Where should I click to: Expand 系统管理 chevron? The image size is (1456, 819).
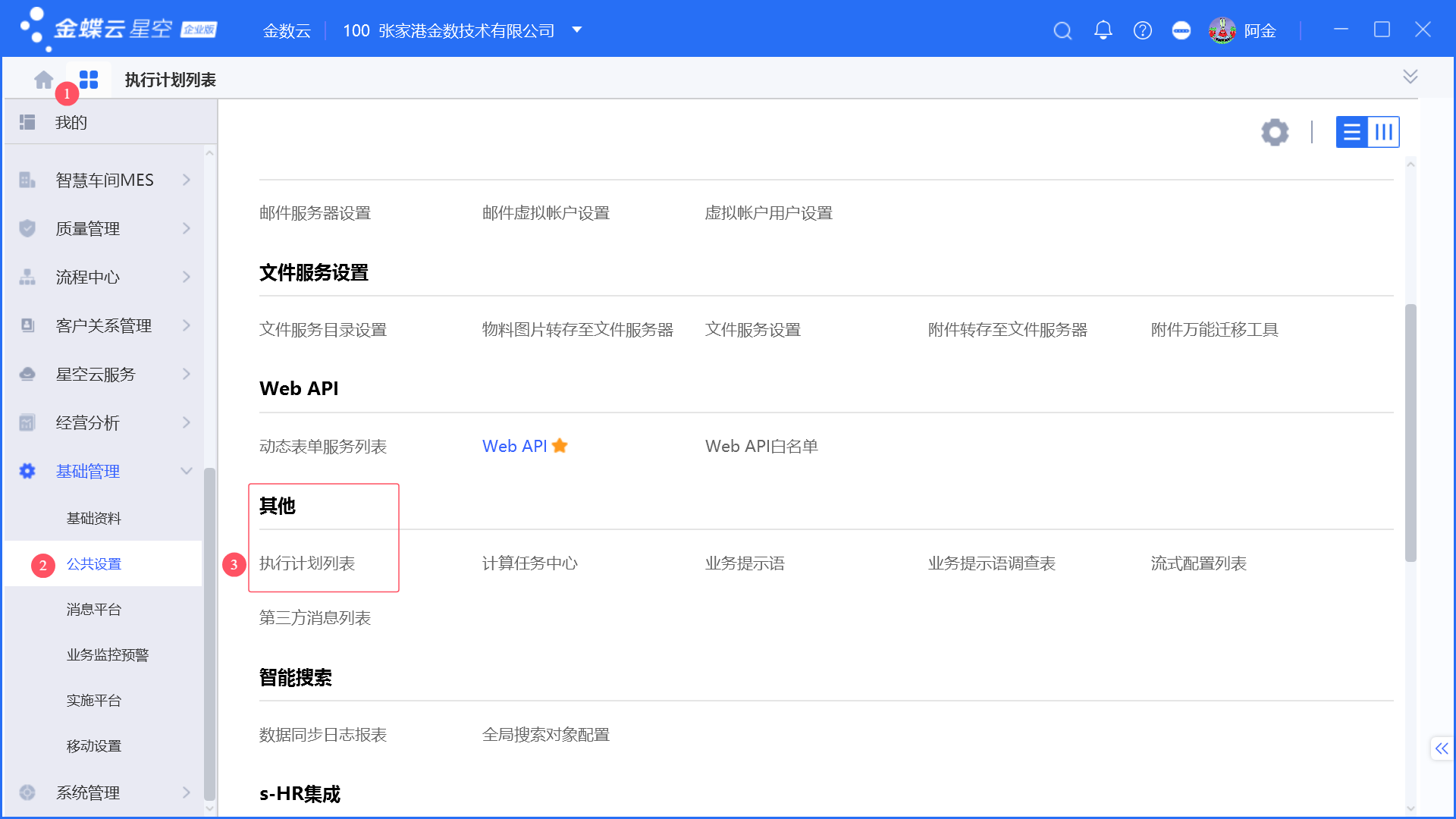click(187, 792)
